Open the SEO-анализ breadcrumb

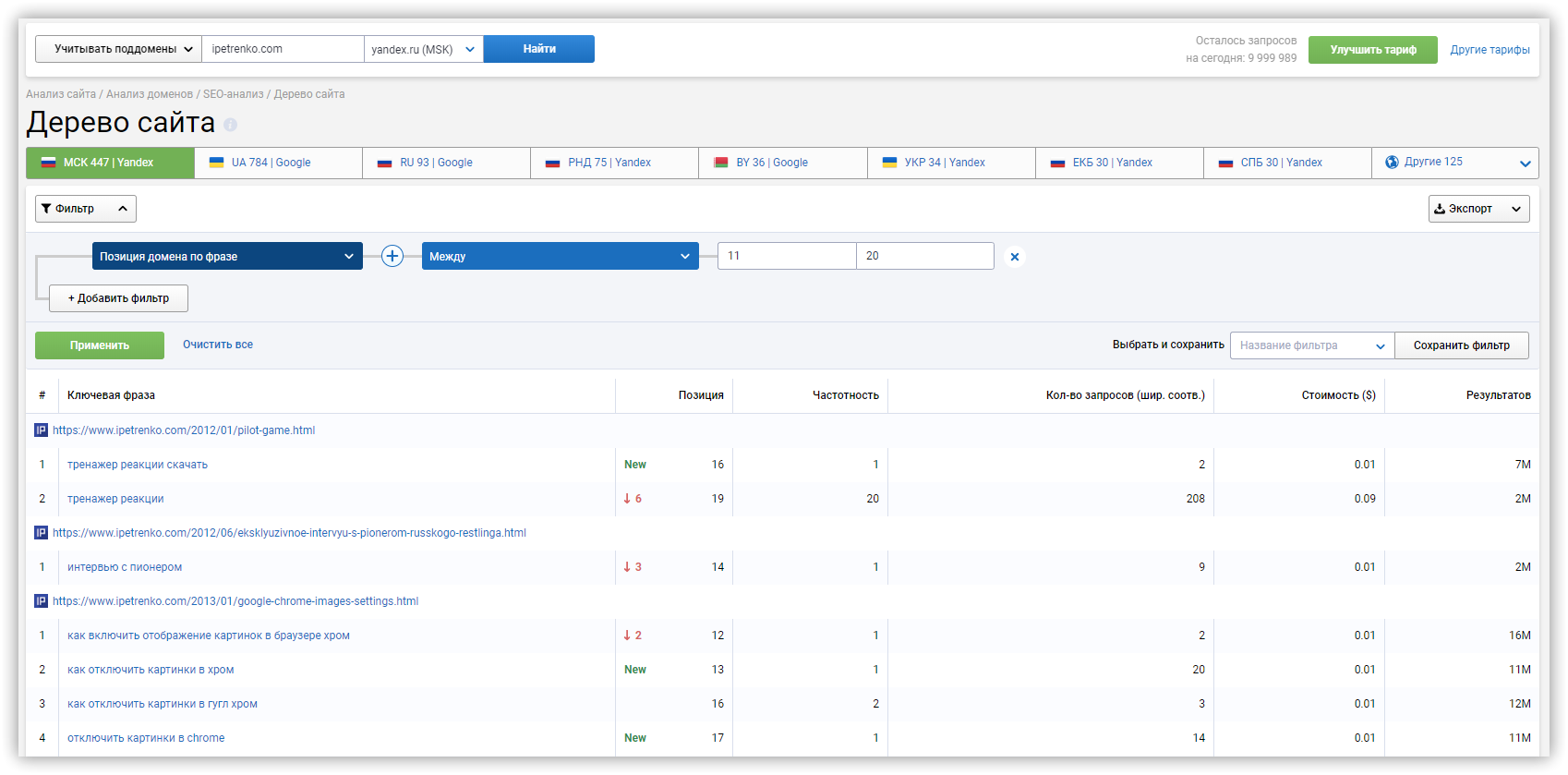pyautogui.click(x=234, y=94)
